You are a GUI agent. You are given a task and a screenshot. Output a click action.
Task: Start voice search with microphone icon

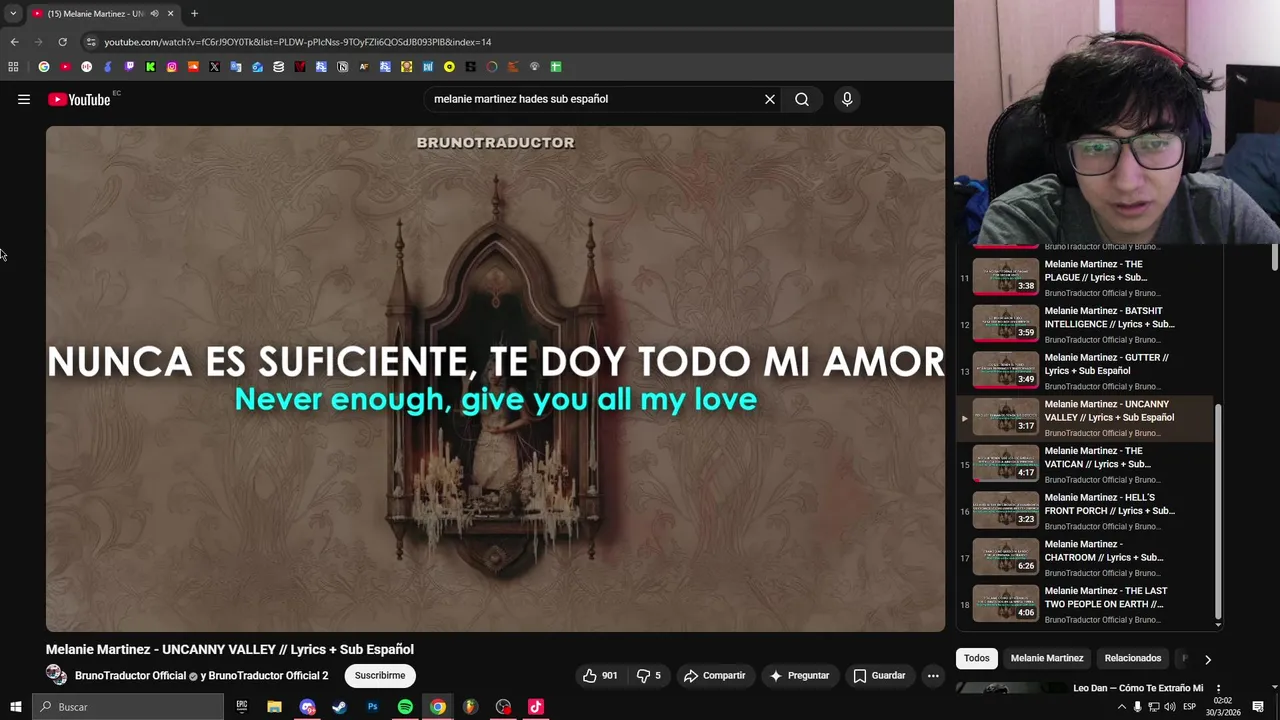click(847, 99)
